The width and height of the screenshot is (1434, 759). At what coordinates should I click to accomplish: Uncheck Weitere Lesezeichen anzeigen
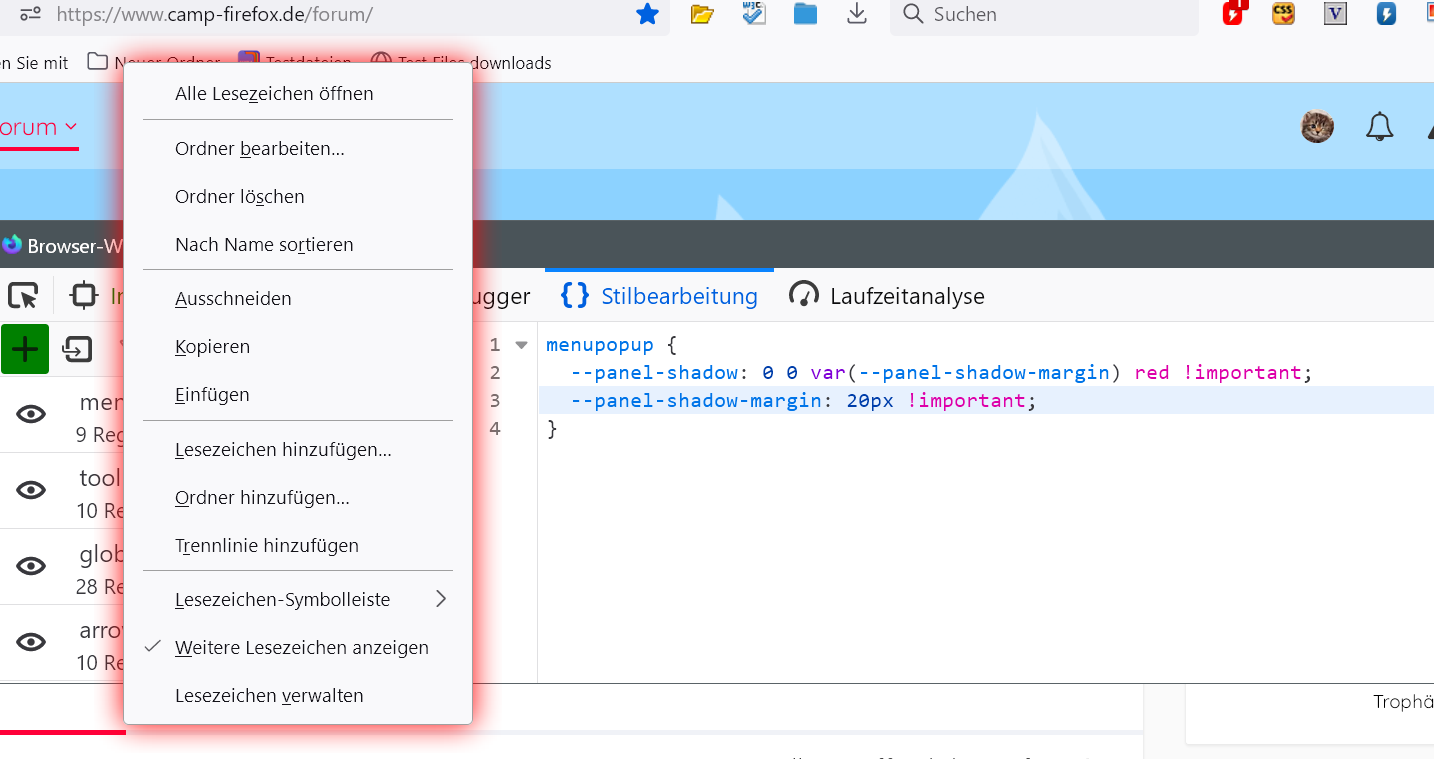(x=301, y=648)
